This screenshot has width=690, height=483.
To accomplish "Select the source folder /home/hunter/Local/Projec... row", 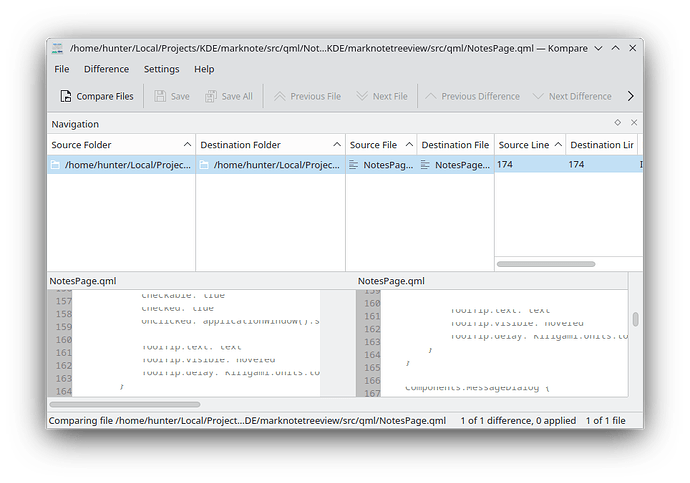I will coord(121,165).
